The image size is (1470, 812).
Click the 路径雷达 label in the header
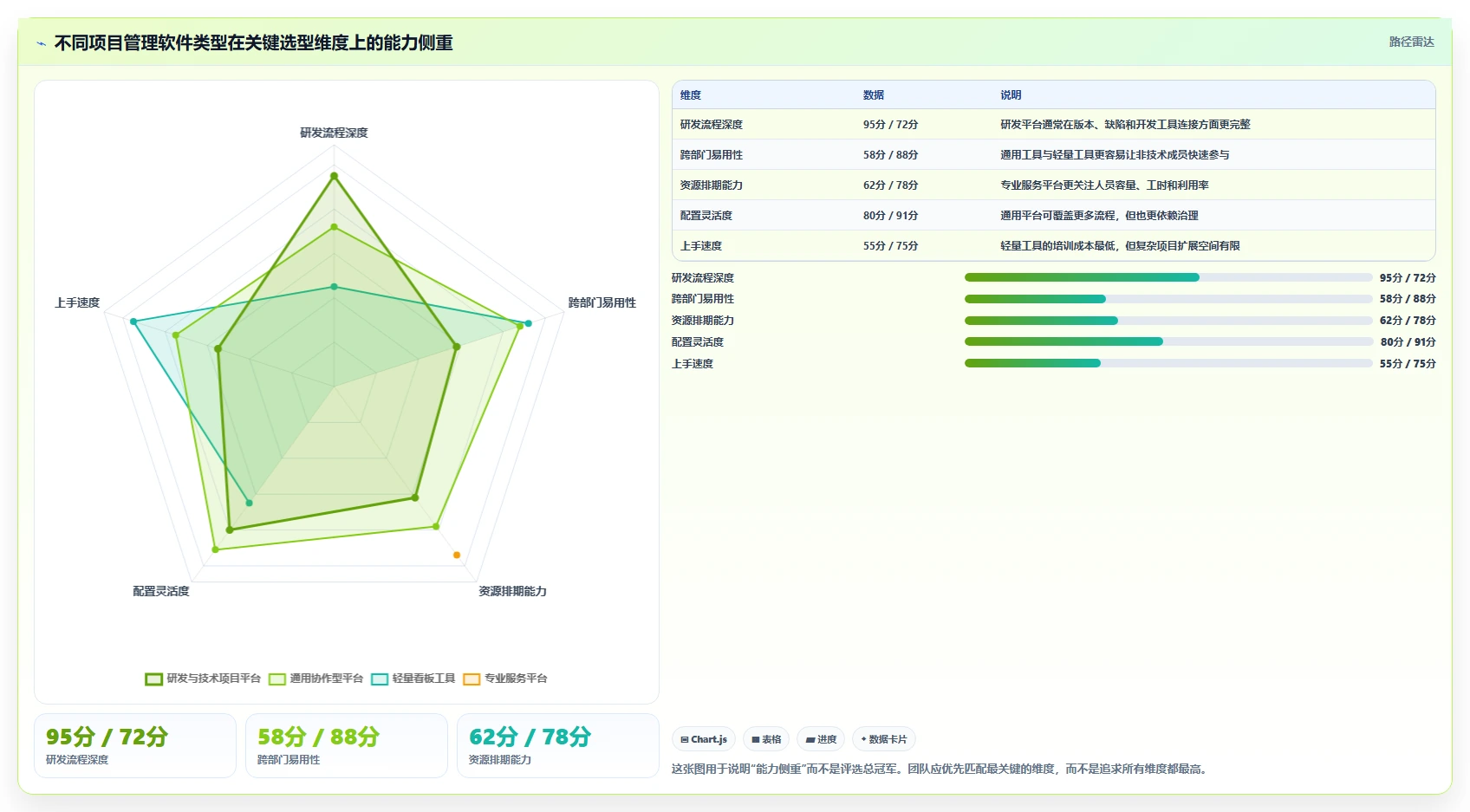point(1411,42)
